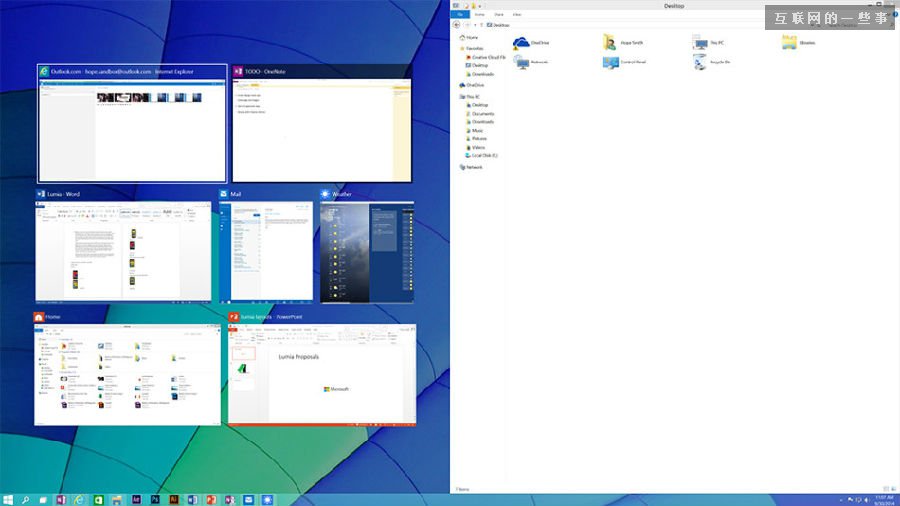The width and height of the screenshot is (900, 506).
Task: Open Quick Access Toolbar customize dropdown
Action: click(480, 6)
